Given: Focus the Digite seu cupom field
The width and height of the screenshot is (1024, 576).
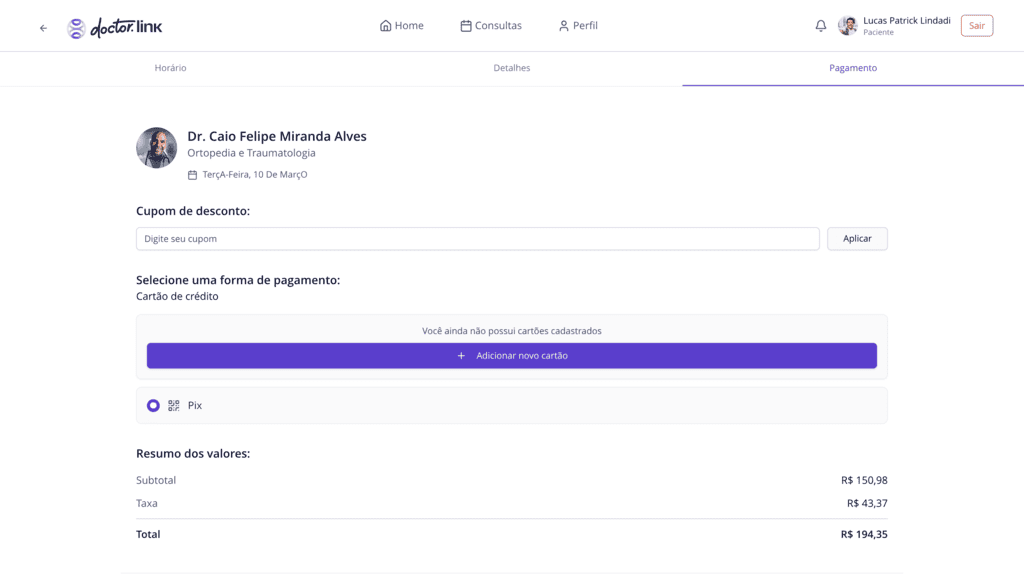Looking at the screenshot, I should (x=478, y=239).
